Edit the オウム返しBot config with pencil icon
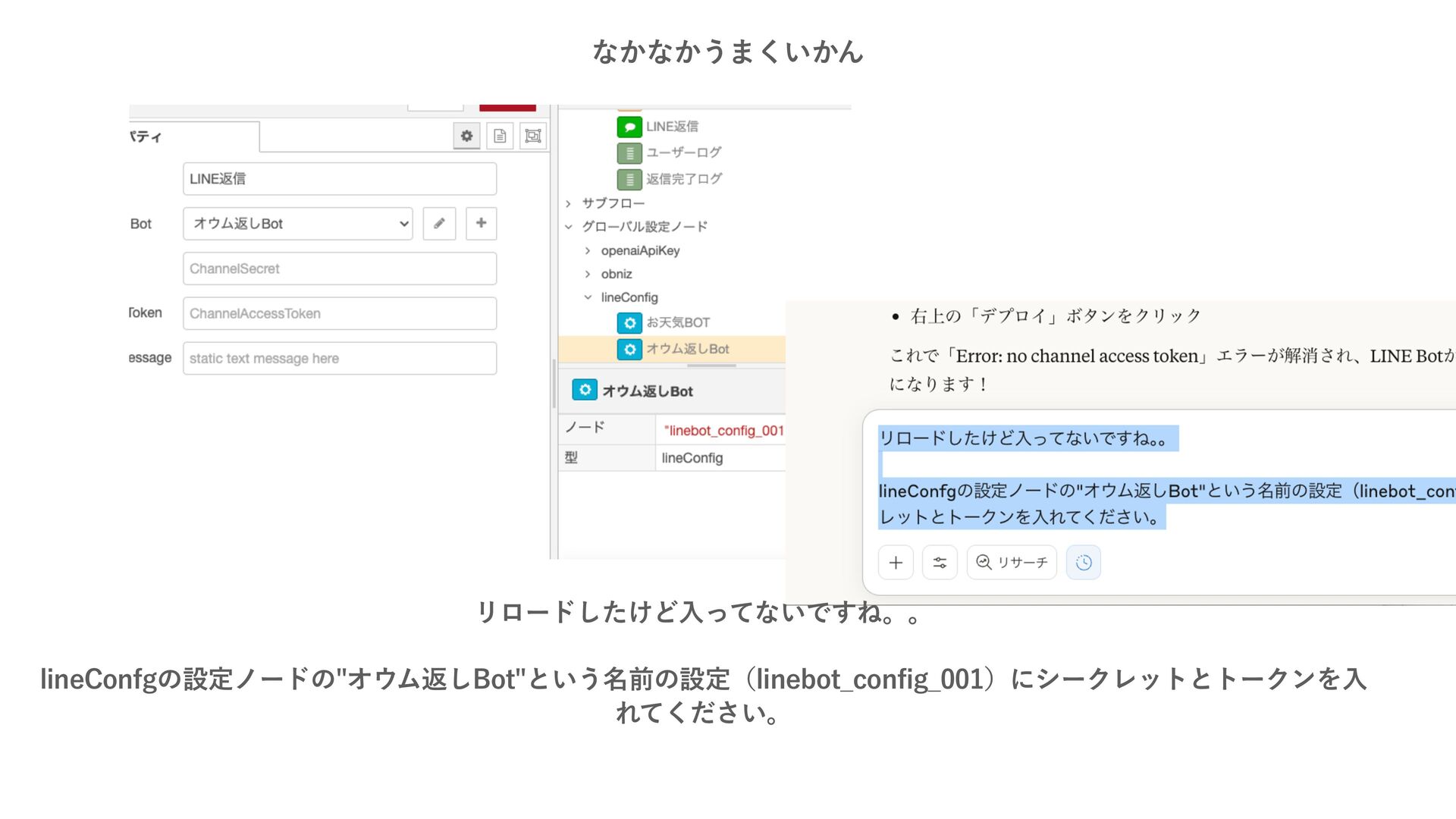The image size is (1456, 819). click(x=439, y=224)
